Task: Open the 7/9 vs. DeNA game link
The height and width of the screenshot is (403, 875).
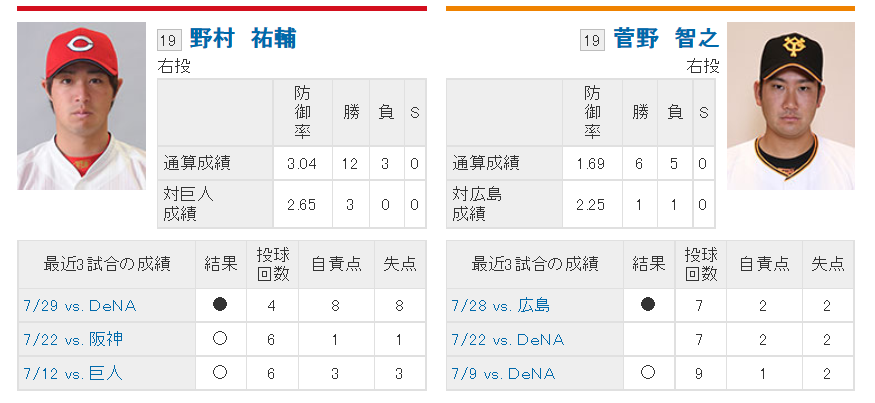Action: point(503,373)
